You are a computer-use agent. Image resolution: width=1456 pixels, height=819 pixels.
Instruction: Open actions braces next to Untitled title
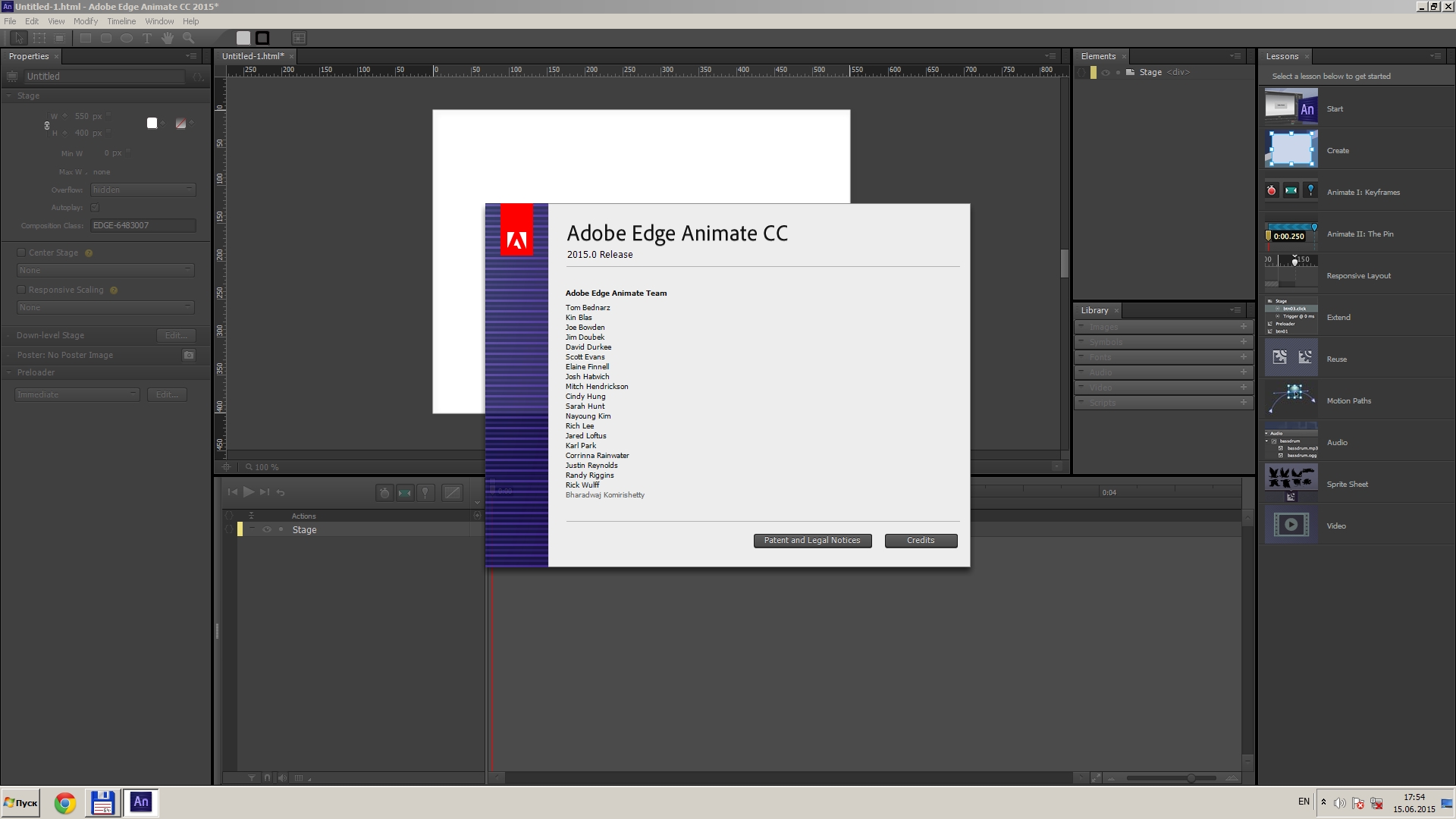(199, 77)
